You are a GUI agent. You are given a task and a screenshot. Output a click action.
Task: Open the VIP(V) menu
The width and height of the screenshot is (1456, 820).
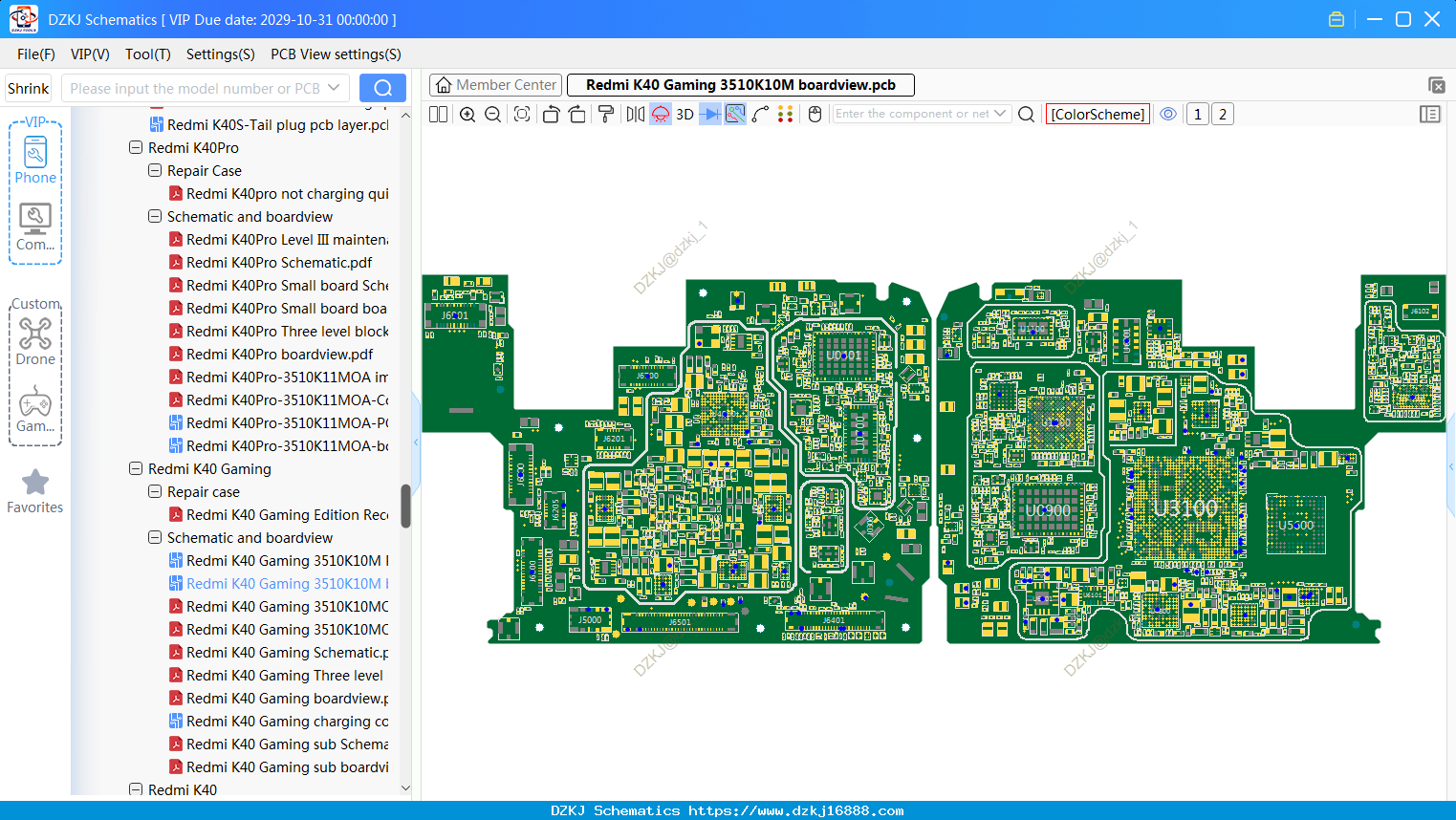pos(90,54)
